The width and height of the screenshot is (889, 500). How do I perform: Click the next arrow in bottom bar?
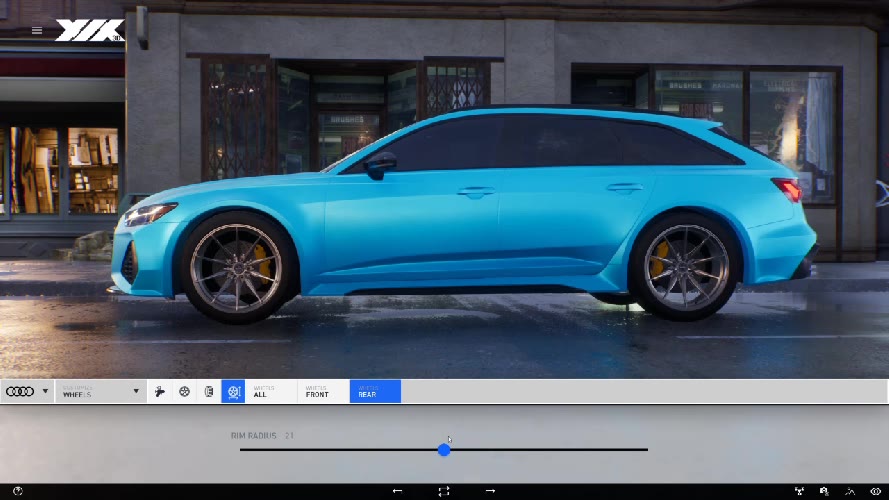coord(490,491)
